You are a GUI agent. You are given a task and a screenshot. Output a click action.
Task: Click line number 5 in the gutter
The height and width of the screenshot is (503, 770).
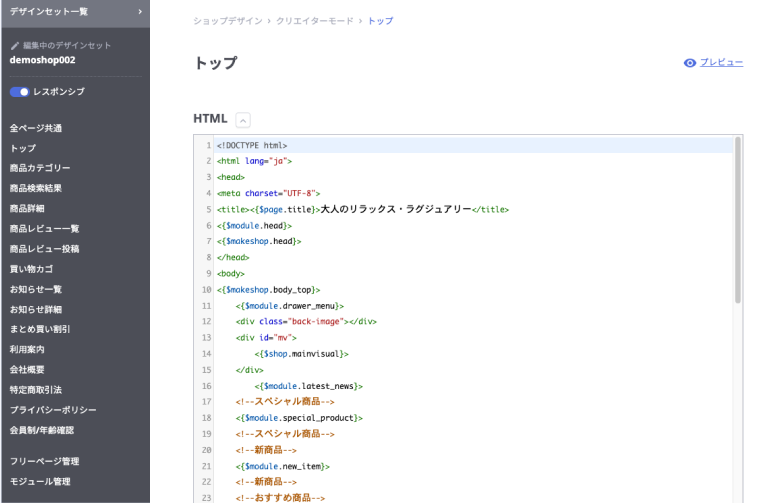point(208,209)
